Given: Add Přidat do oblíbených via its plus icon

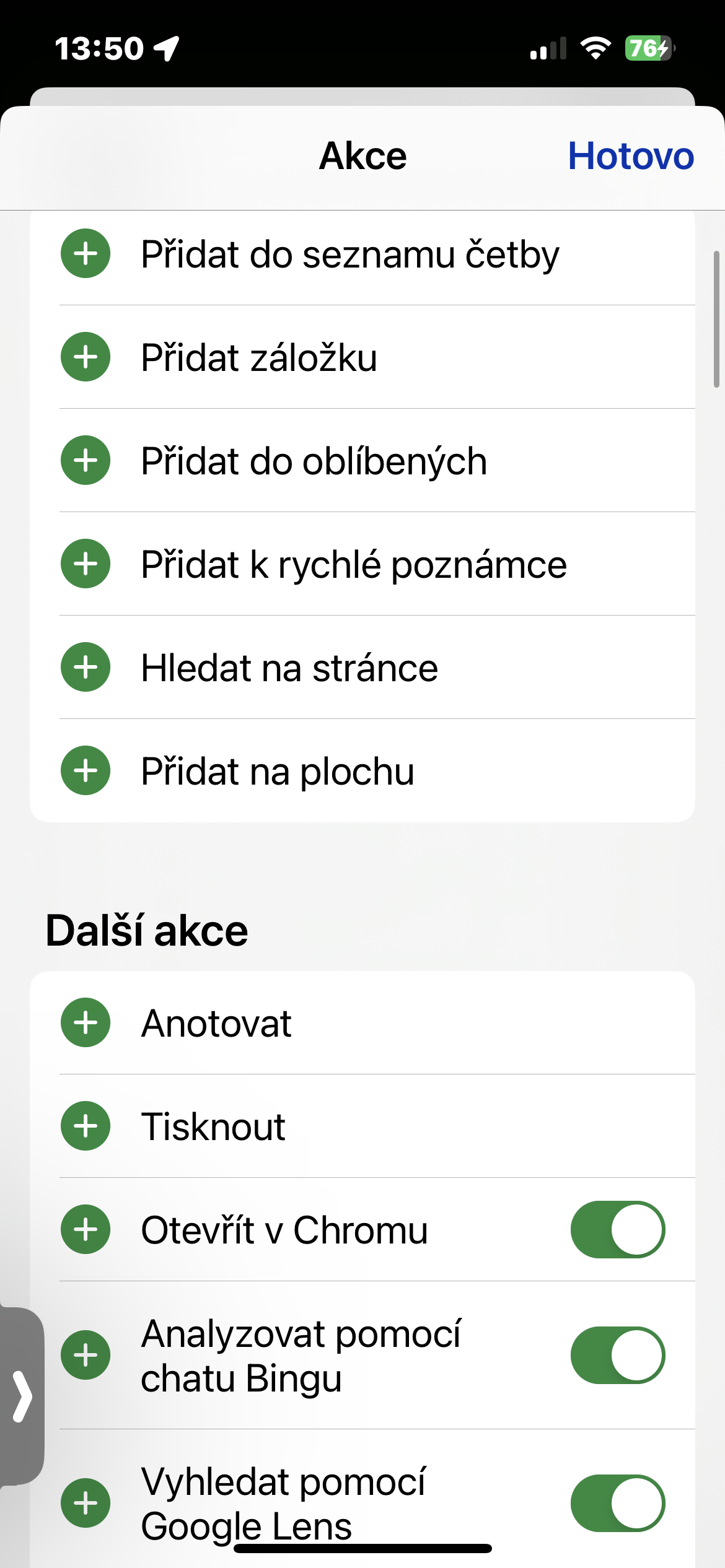Looking at the screenshot, I should click(x=86, y=461).
